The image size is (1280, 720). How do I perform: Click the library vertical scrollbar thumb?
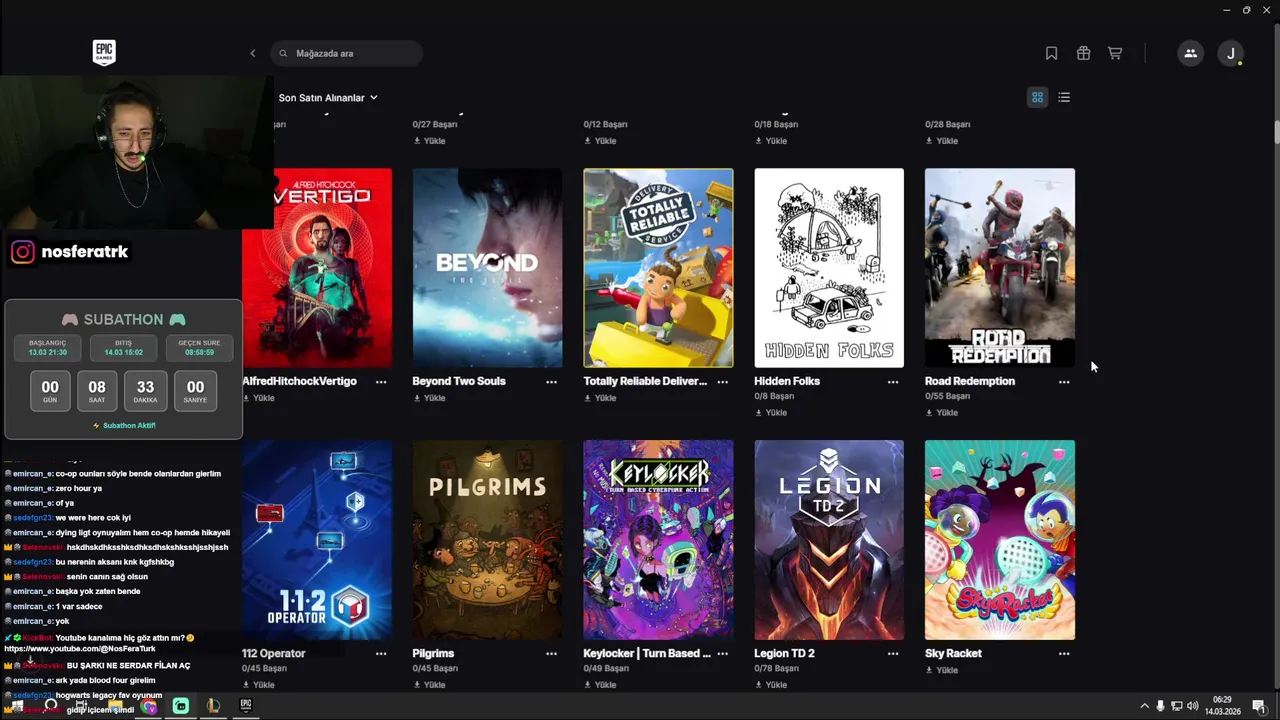click(1276, 133)
